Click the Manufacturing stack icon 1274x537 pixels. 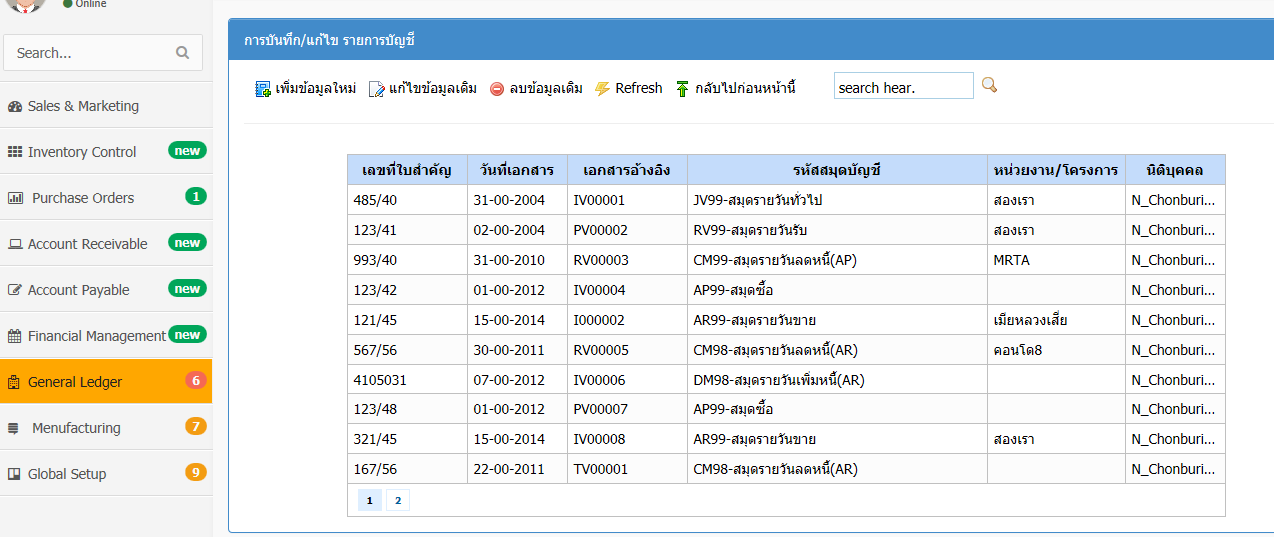click(x=13, y=428)
